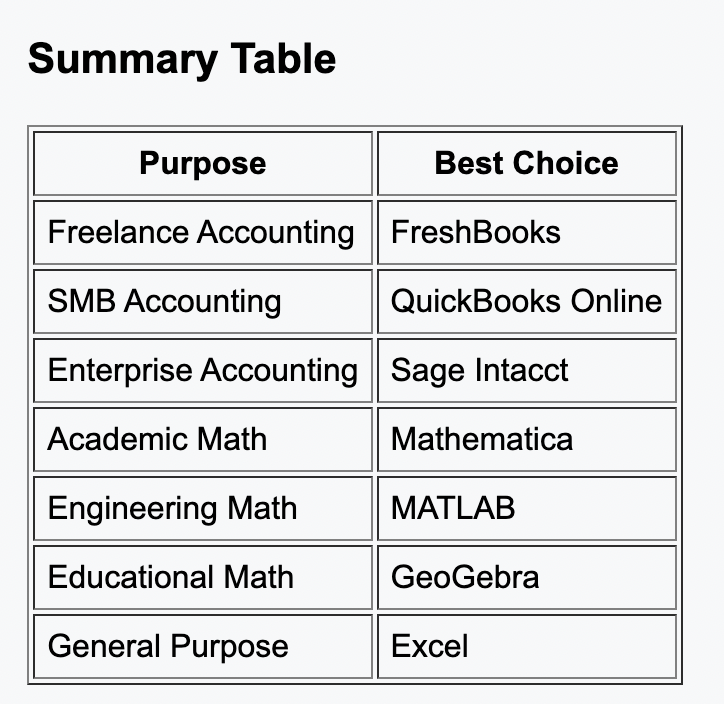Screen dimensions: 724x704
Task: Select the Purpose column header
Action: (x=203, y=163)
